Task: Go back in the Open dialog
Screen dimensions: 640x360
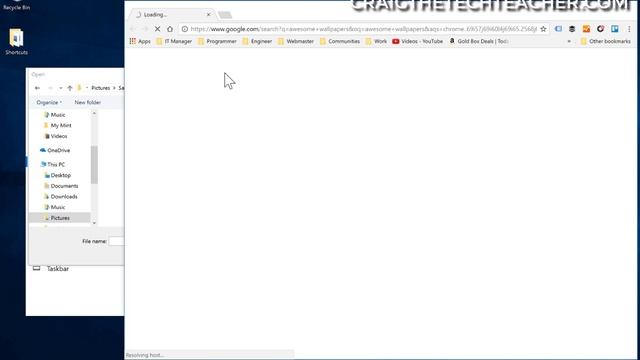Action: [x=37, y=88]
